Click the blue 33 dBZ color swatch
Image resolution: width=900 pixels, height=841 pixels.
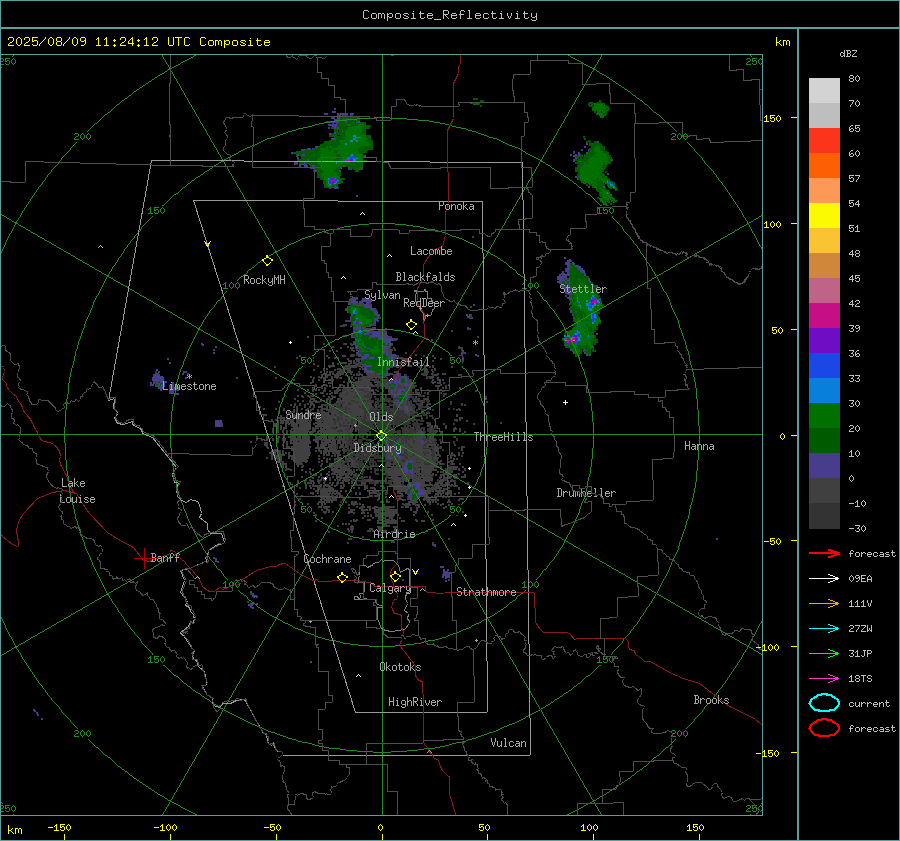coord(824,366)
